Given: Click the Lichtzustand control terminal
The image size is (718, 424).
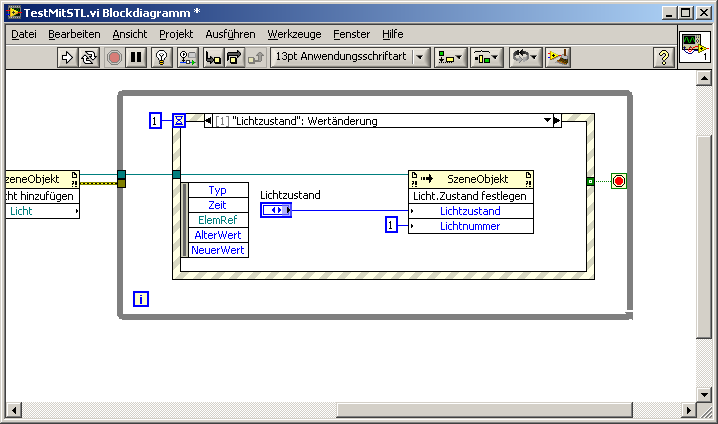Looking at the screenshot, I should click(x=276, y=210).
